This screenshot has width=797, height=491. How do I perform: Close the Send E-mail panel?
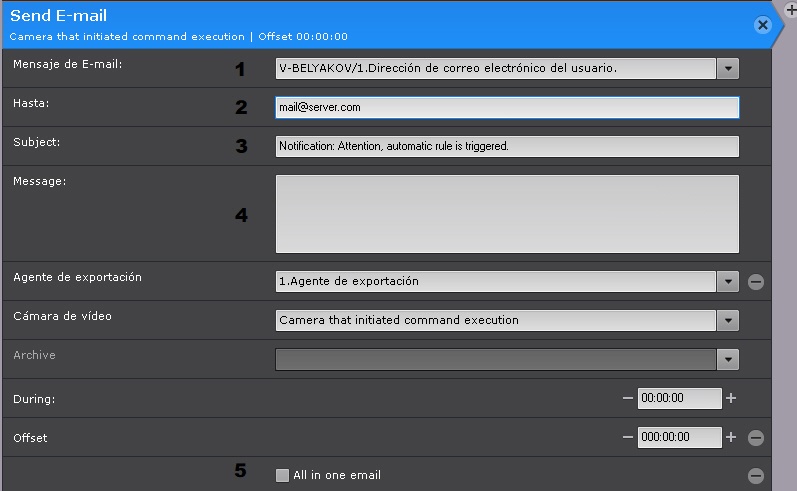(x=763, y=25)
